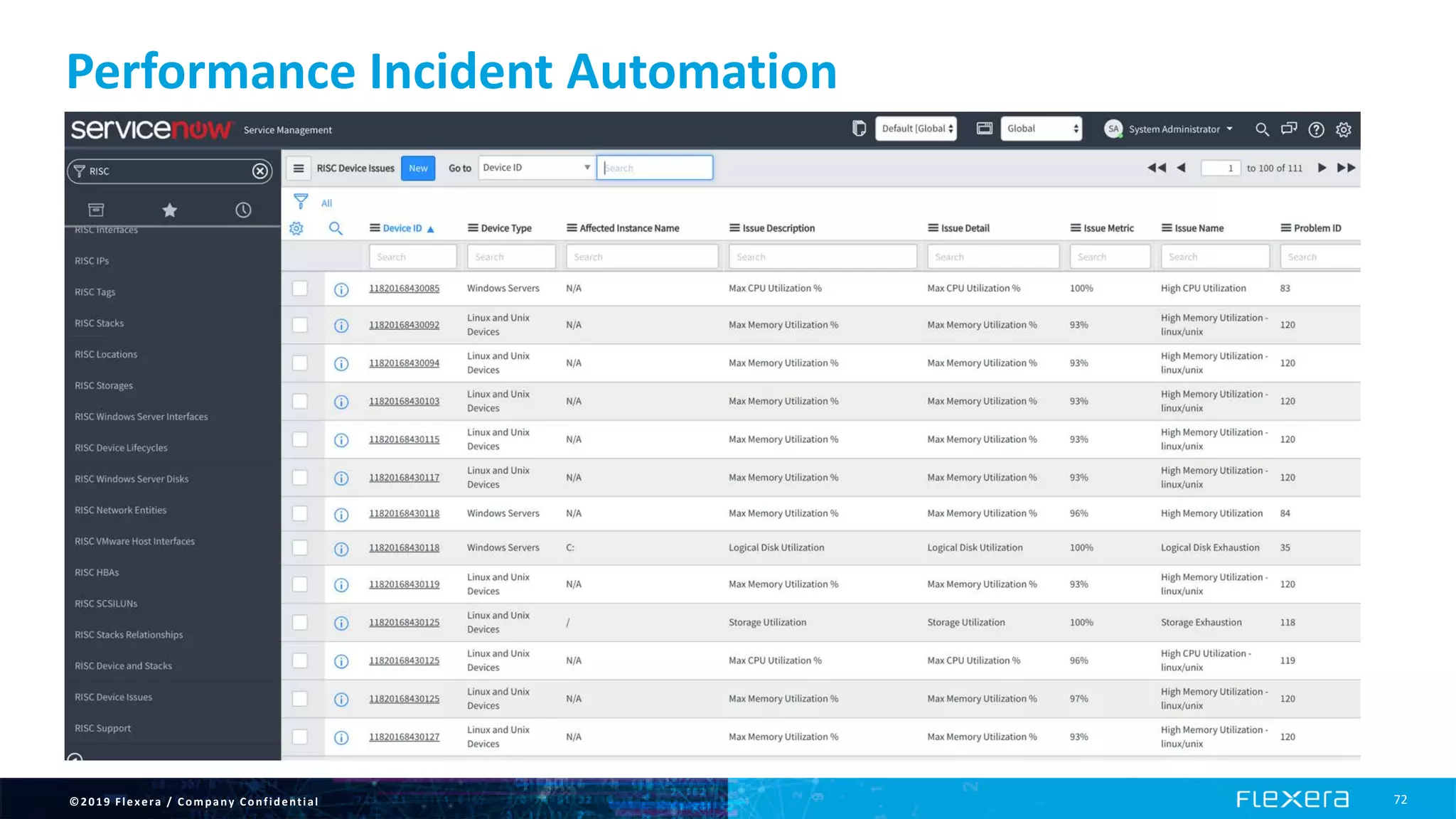Image resolution: width=1456 pixels, height=819 pixels.
Task: Open the help question mark icon
Action: coord(1317,129)
